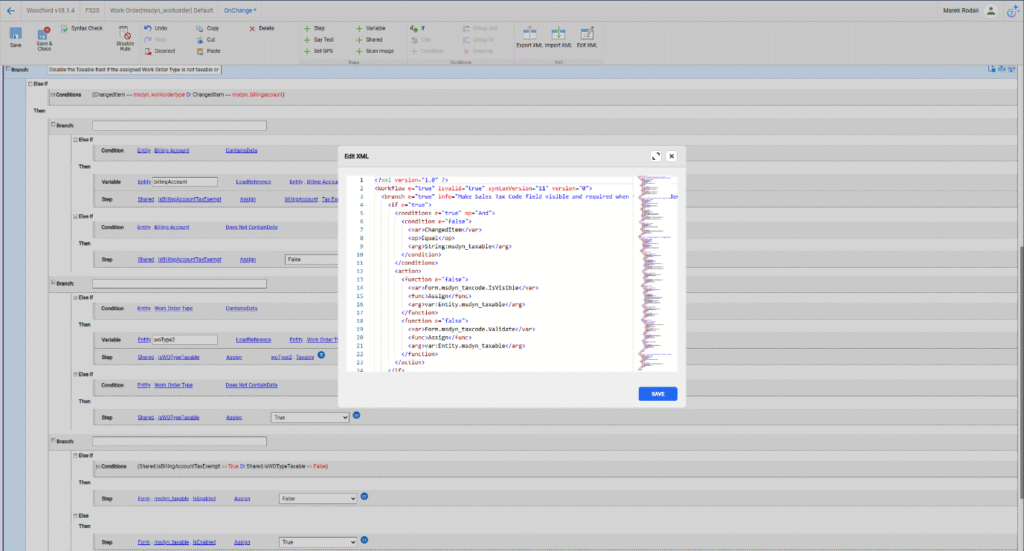Open the isDisabled True value dropdown
This screenshot has height=551, width=1024.
(317, 541)
